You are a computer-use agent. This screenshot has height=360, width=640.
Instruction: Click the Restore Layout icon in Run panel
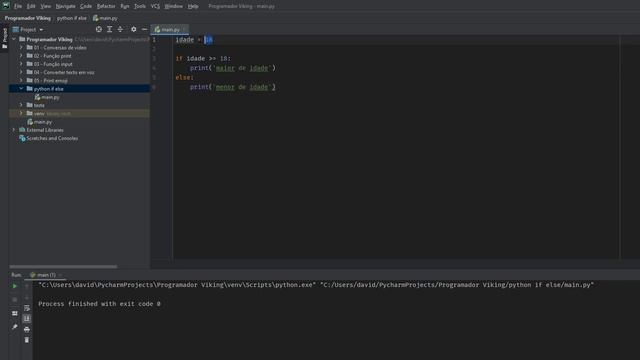(15, 313)
